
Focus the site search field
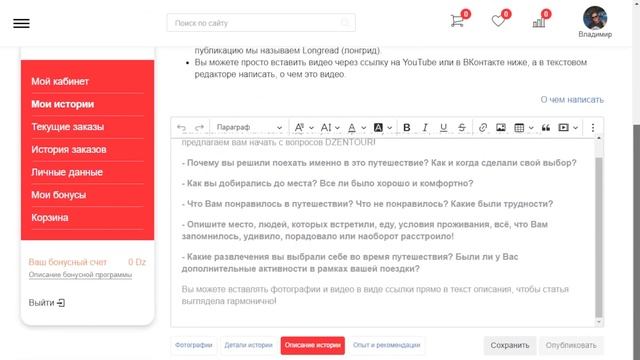click(x=261, y=23)
